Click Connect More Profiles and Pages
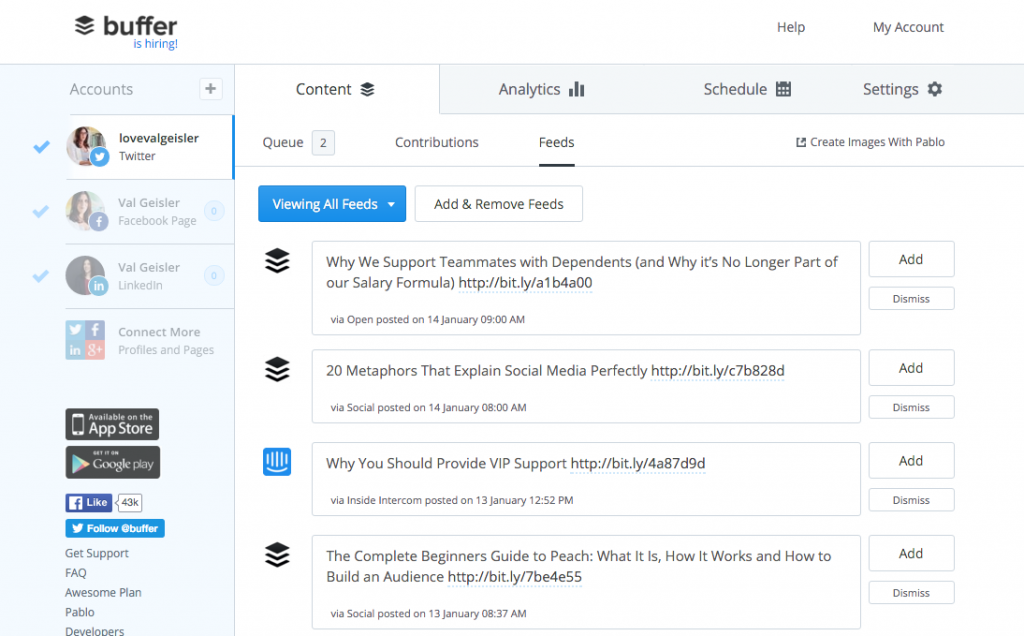1024x636 pixels. pyautogui.click(x=166, y=341)
